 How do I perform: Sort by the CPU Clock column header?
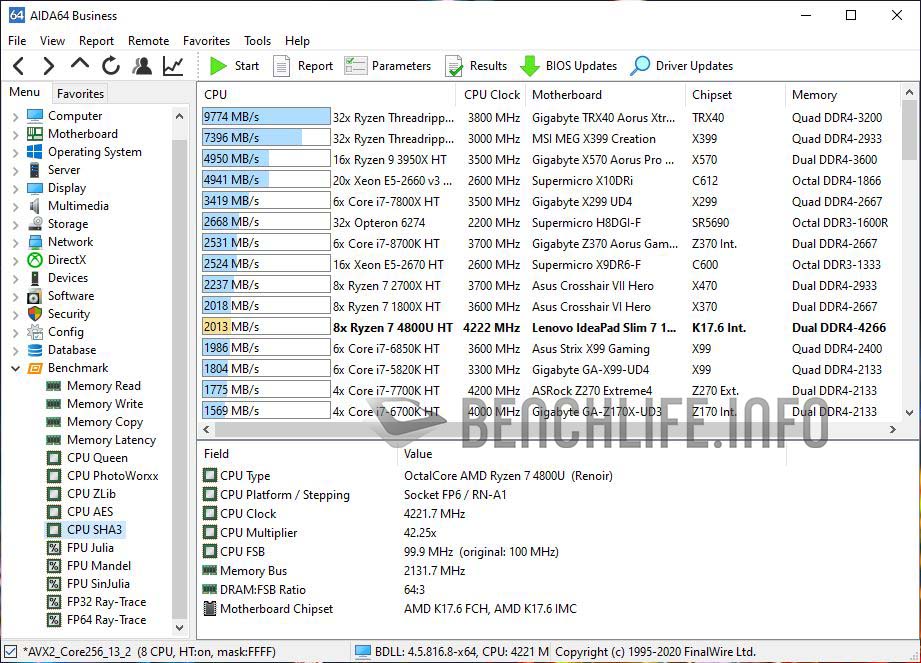click(x=492, y=95)
